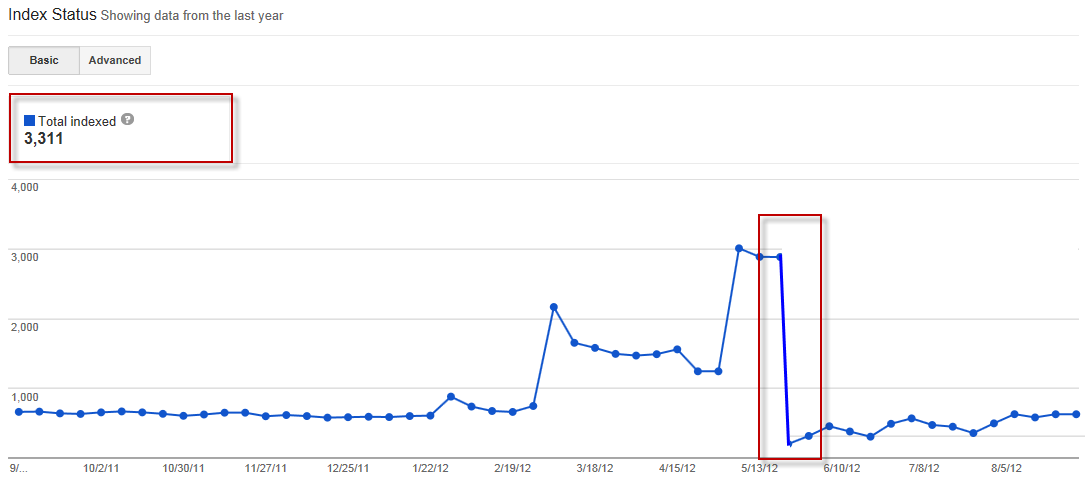Click the 10/2/11 date axis label
The width and height of the screenshot is (1085, 488).
pyautogui.click(x=102, y=467)
